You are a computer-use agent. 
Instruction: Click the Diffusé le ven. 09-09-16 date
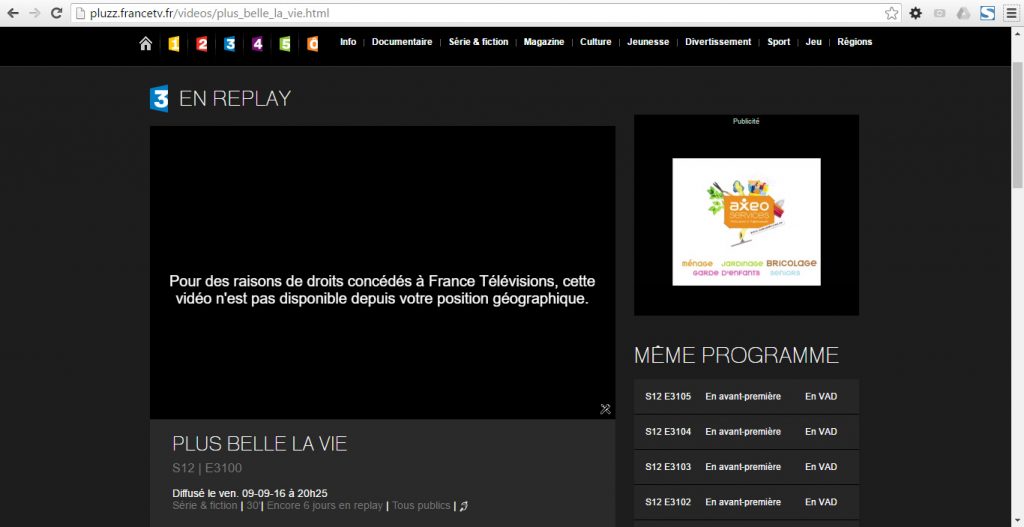pyautogui.click(x=250, y=493)
